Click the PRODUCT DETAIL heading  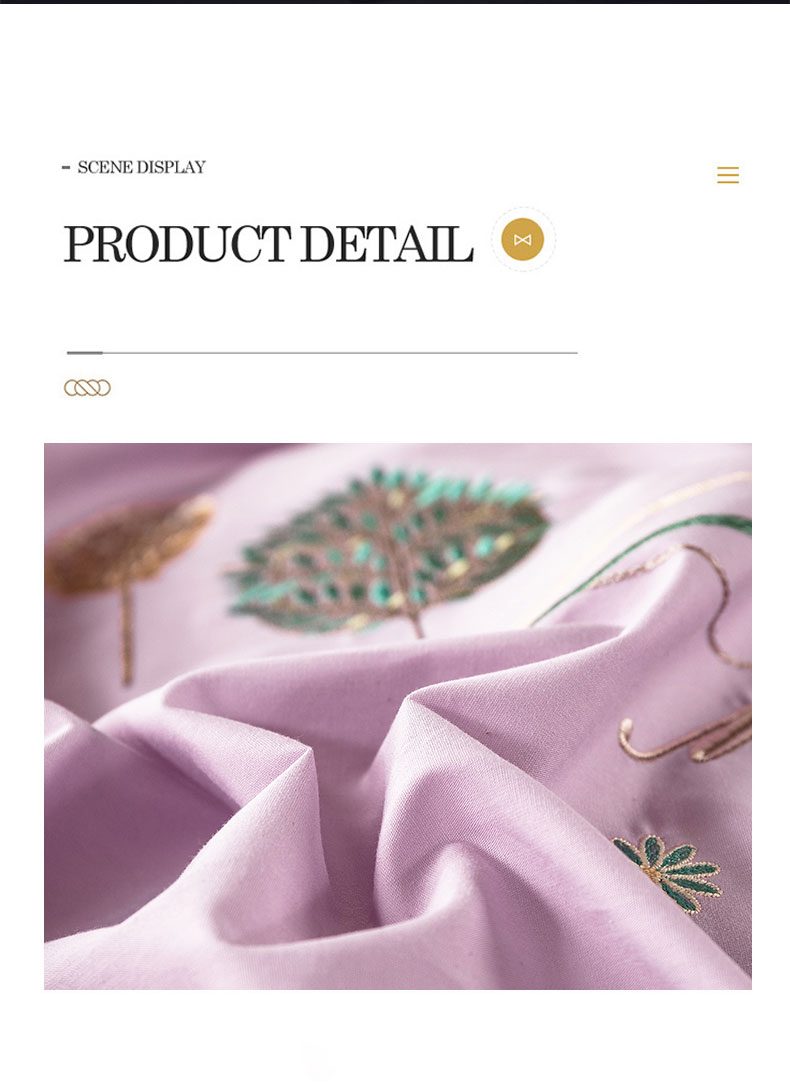pyautogui.click(x=268, y=244)
